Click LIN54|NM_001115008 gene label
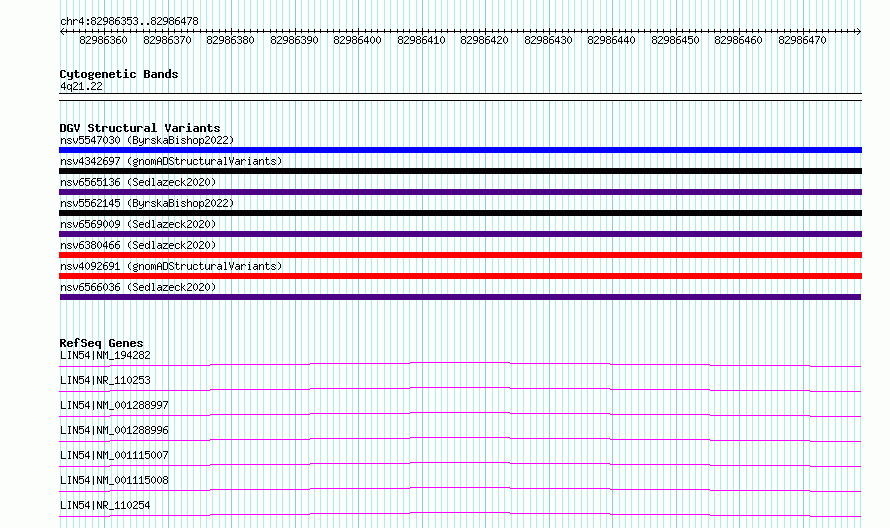 point(114,480)
